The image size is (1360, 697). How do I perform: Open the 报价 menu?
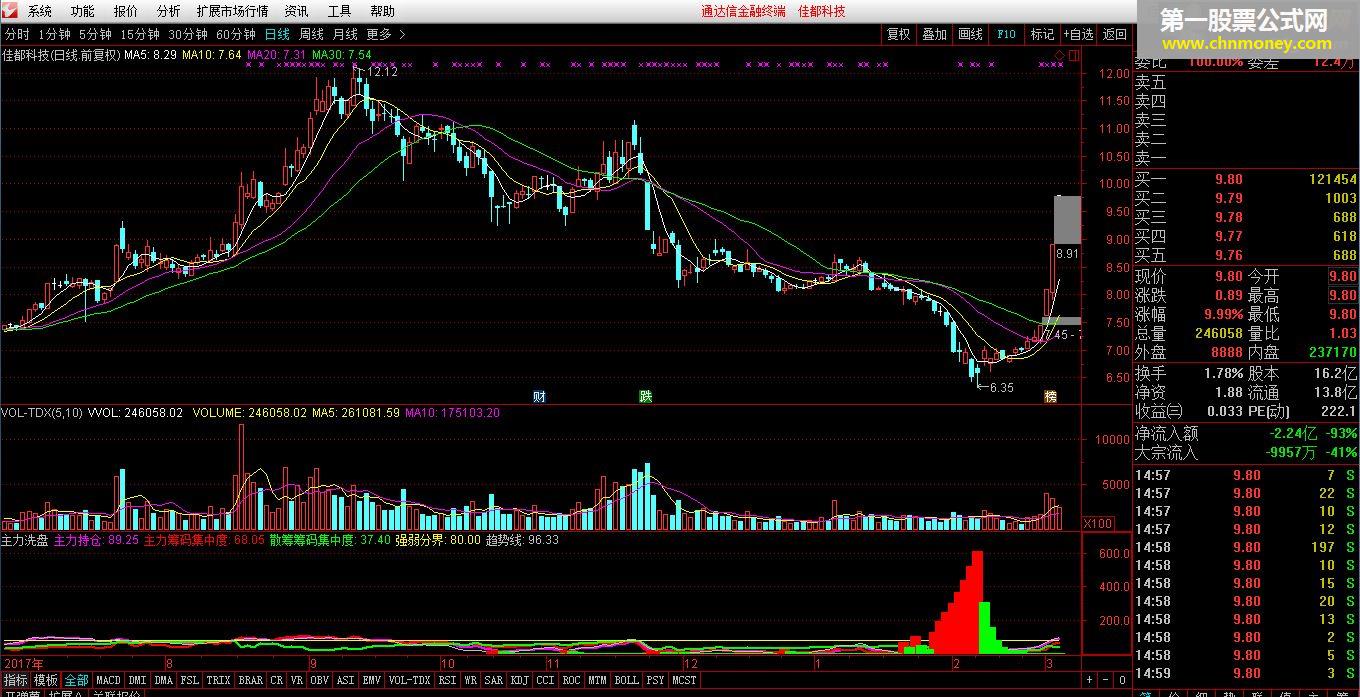(126, 11)
